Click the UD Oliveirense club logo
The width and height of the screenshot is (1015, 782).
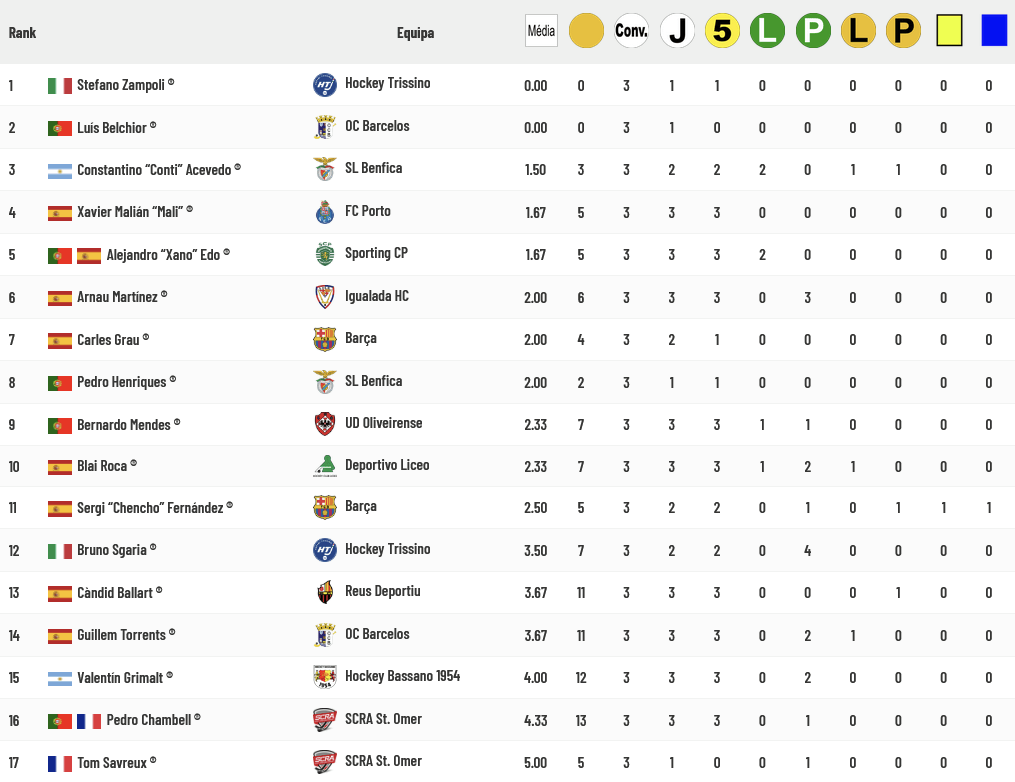click(x=324, y=424)
